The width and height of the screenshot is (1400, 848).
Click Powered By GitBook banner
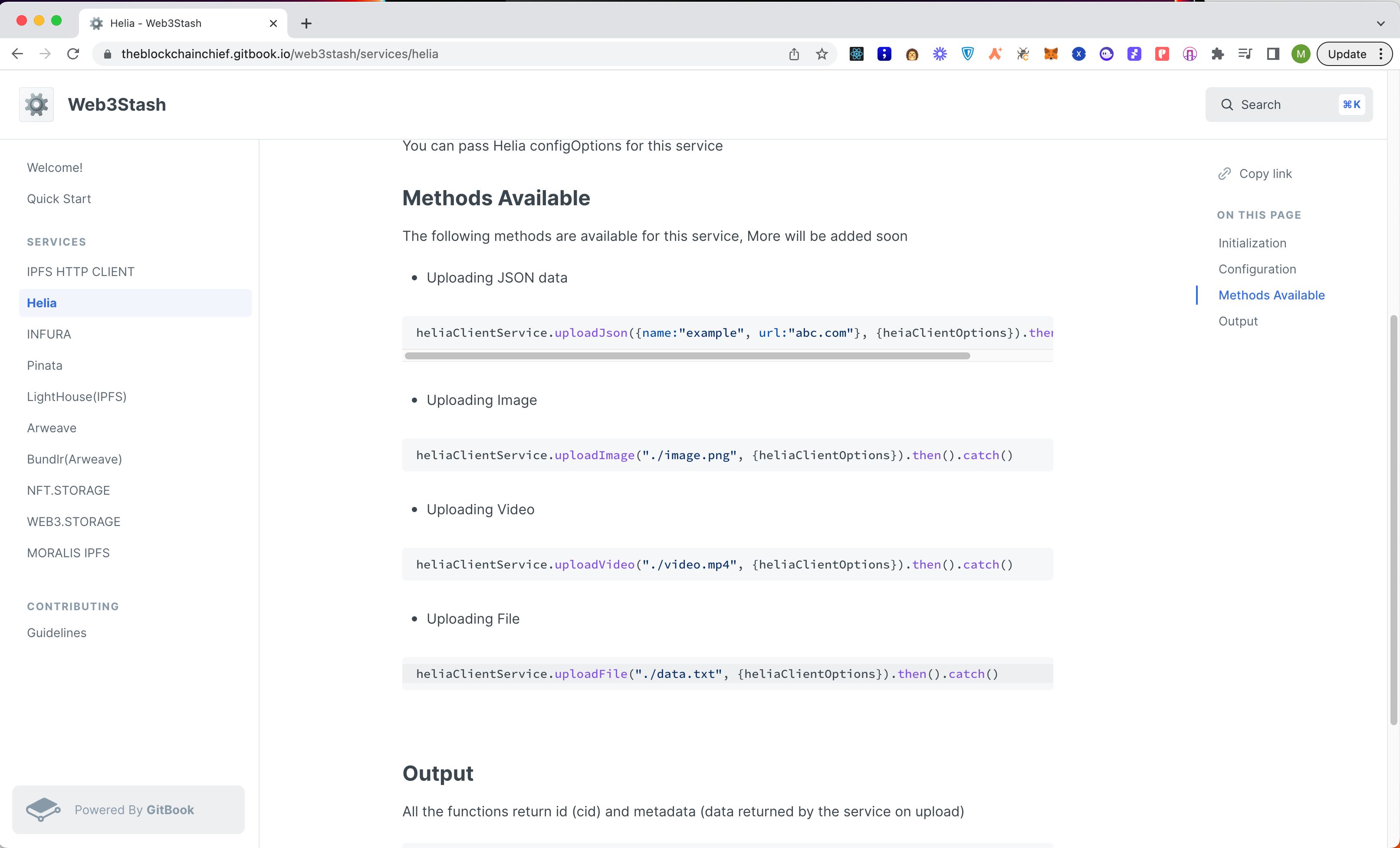coord(128,809)
